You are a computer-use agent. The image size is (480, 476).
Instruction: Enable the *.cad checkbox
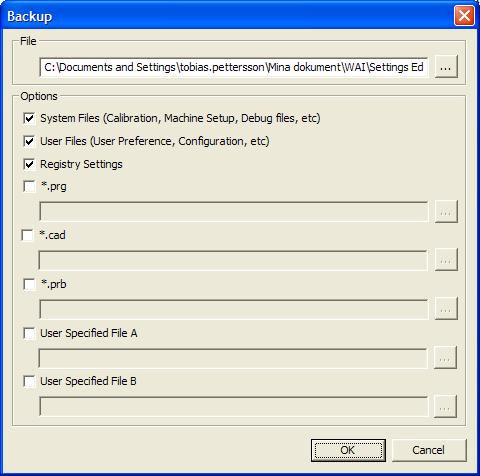click(x=27, y=235)
